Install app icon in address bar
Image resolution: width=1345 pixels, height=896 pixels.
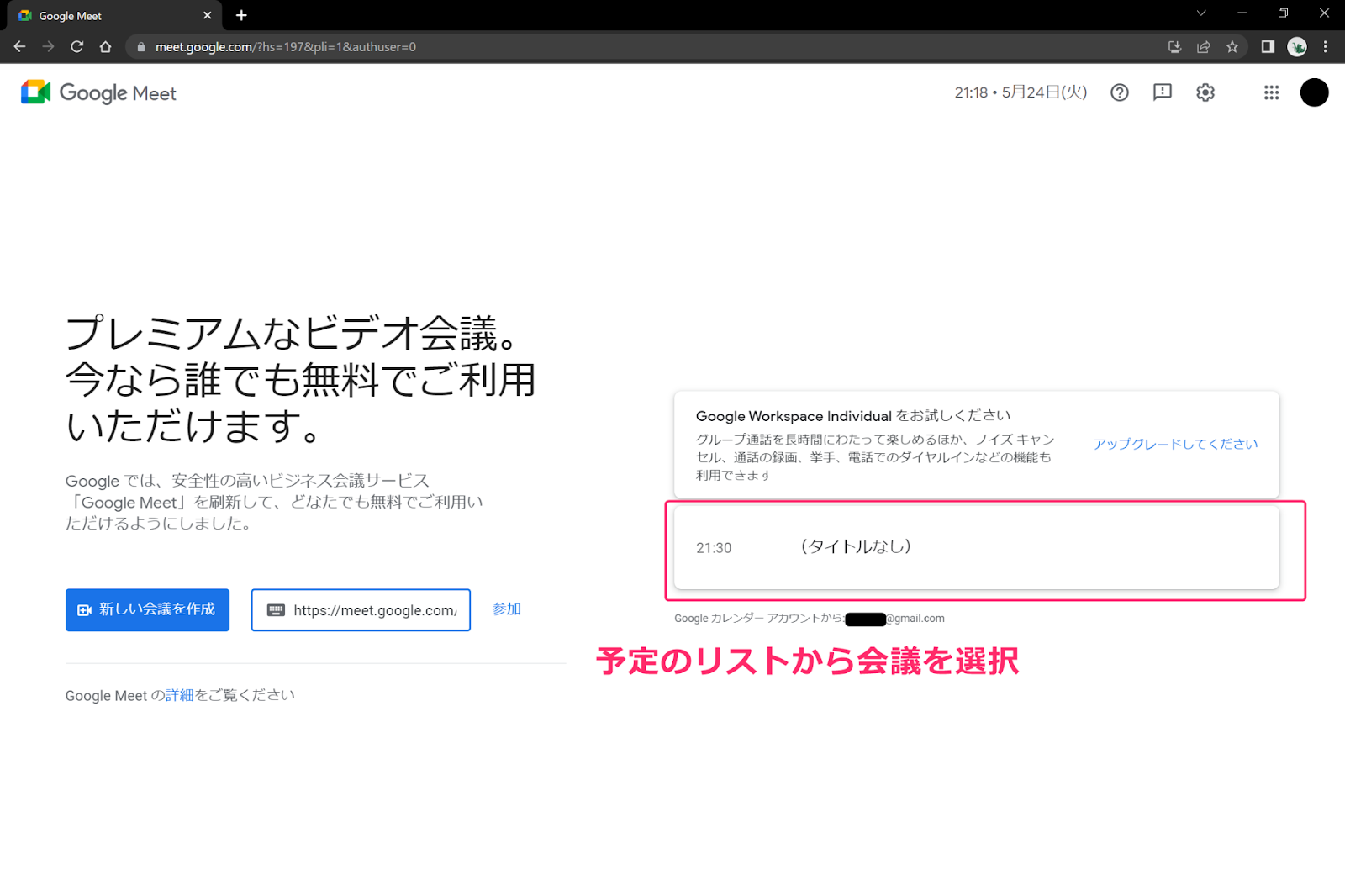pos(1175,47)
